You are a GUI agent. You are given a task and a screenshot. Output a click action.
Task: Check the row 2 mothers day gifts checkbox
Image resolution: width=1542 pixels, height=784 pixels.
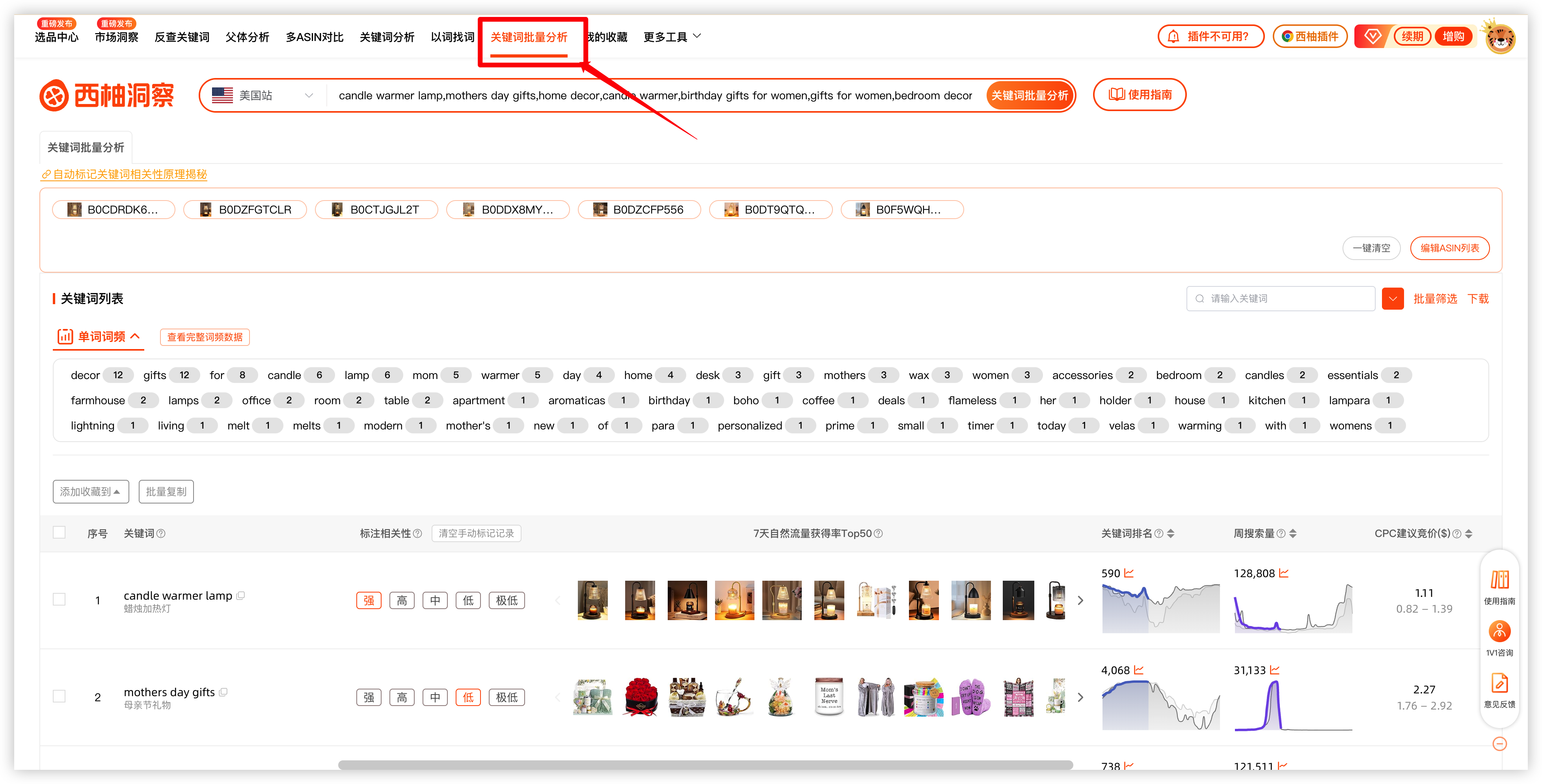(x=59, y=697)
